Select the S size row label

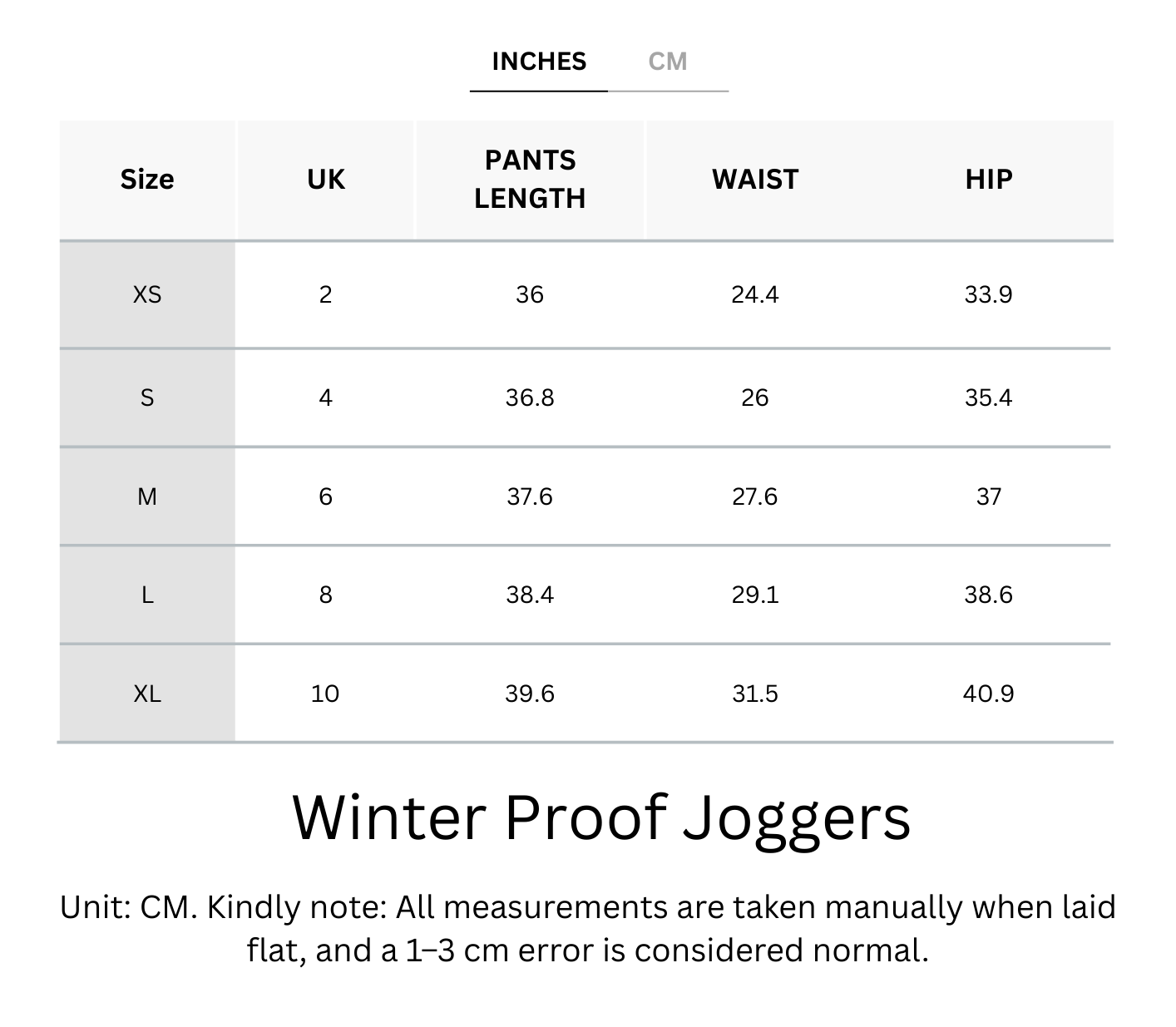(147, 397)
